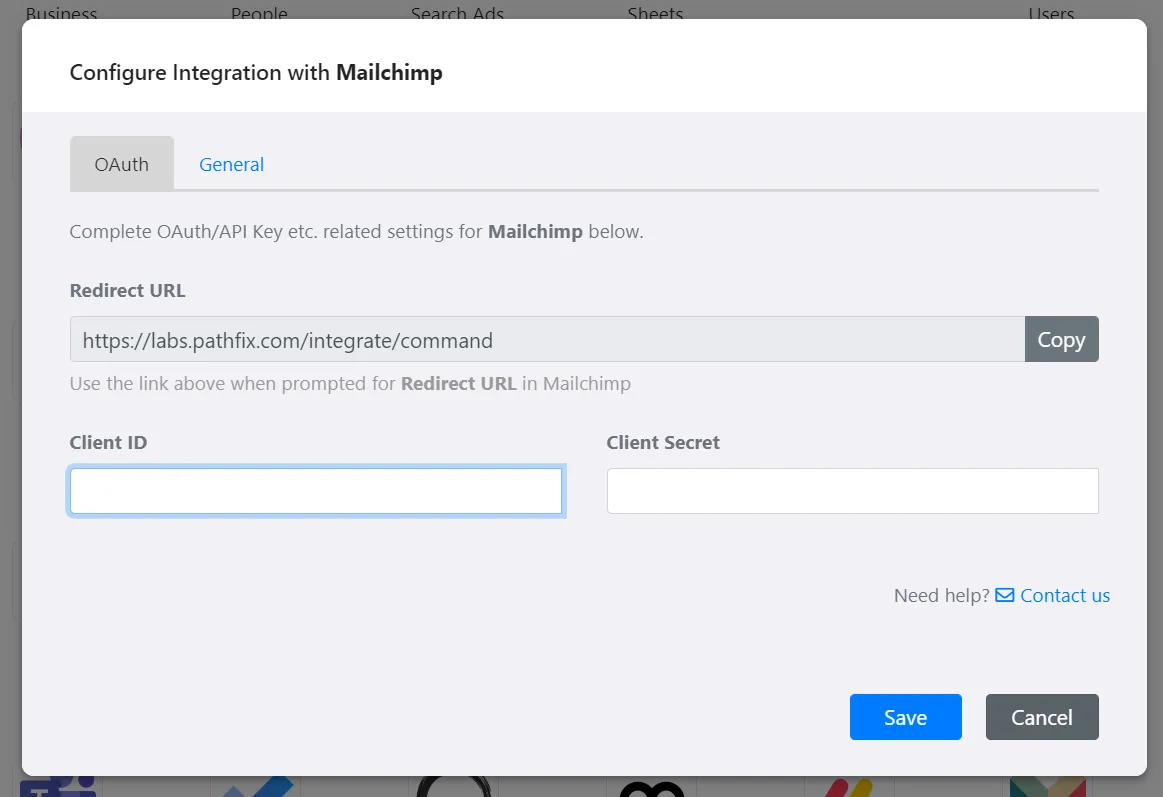Screen dimensions: 1163x797
Task: Click the 'Client ID' label
Action: (x=108, y=443)
